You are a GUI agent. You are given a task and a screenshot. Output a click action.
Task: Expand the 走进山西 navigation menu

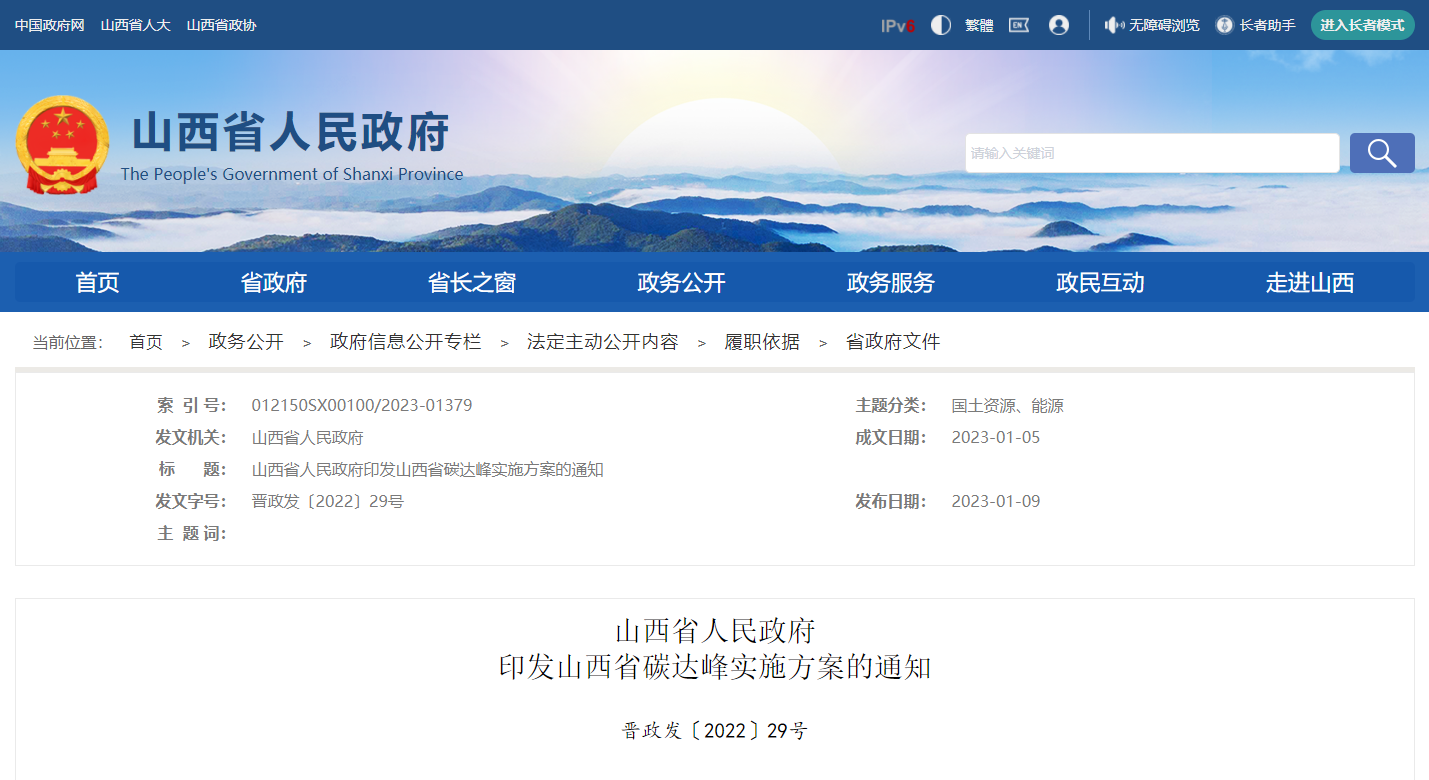click(x=1310, y=283)
